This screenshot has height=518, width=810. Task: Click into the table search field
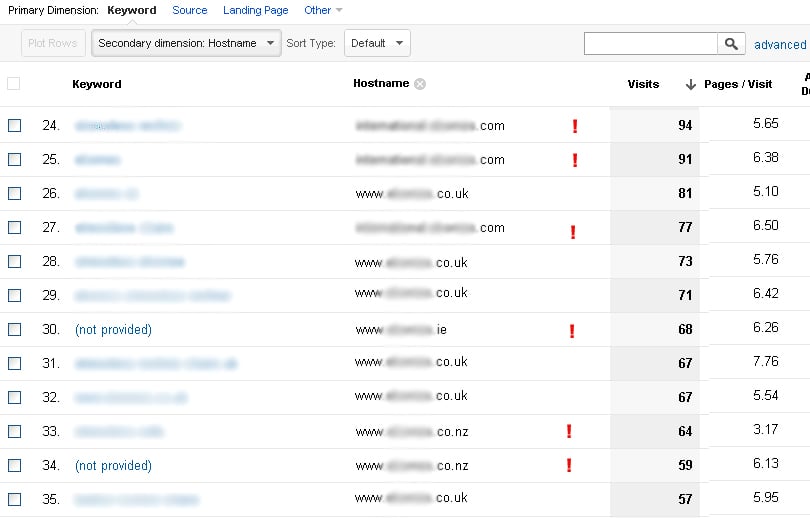[651, 44]
